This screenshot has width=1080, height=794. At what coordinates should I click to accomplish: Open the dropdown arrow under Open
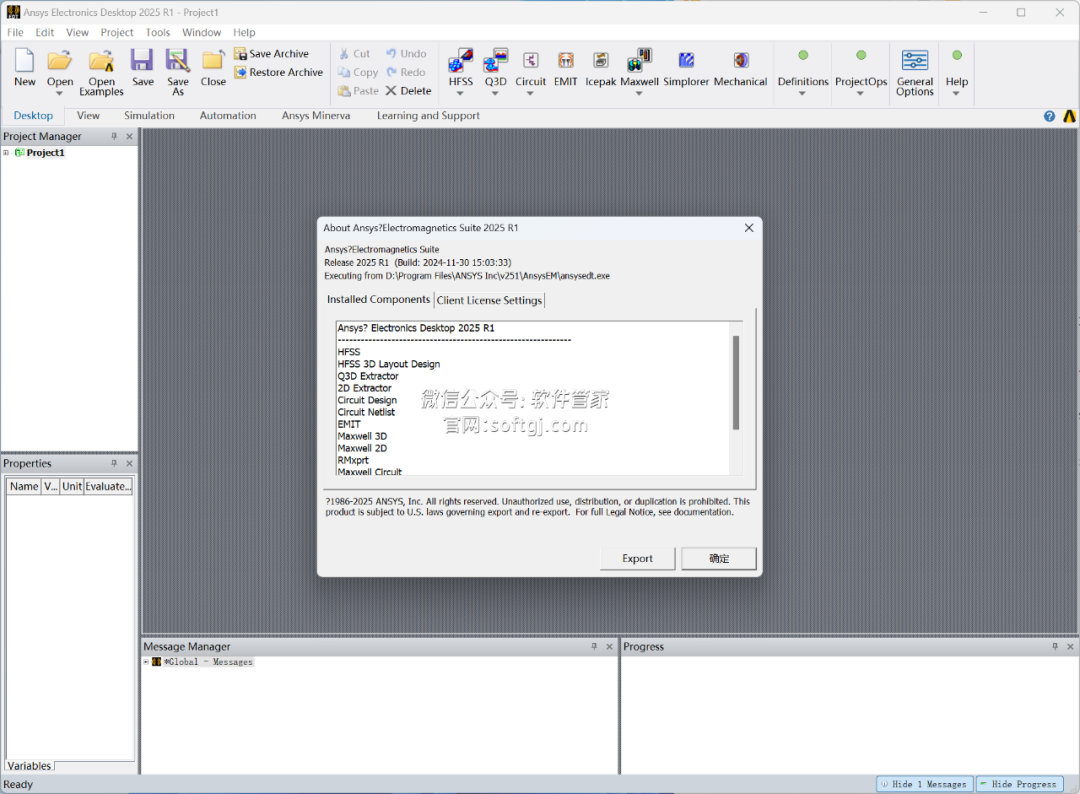point(60,94)
